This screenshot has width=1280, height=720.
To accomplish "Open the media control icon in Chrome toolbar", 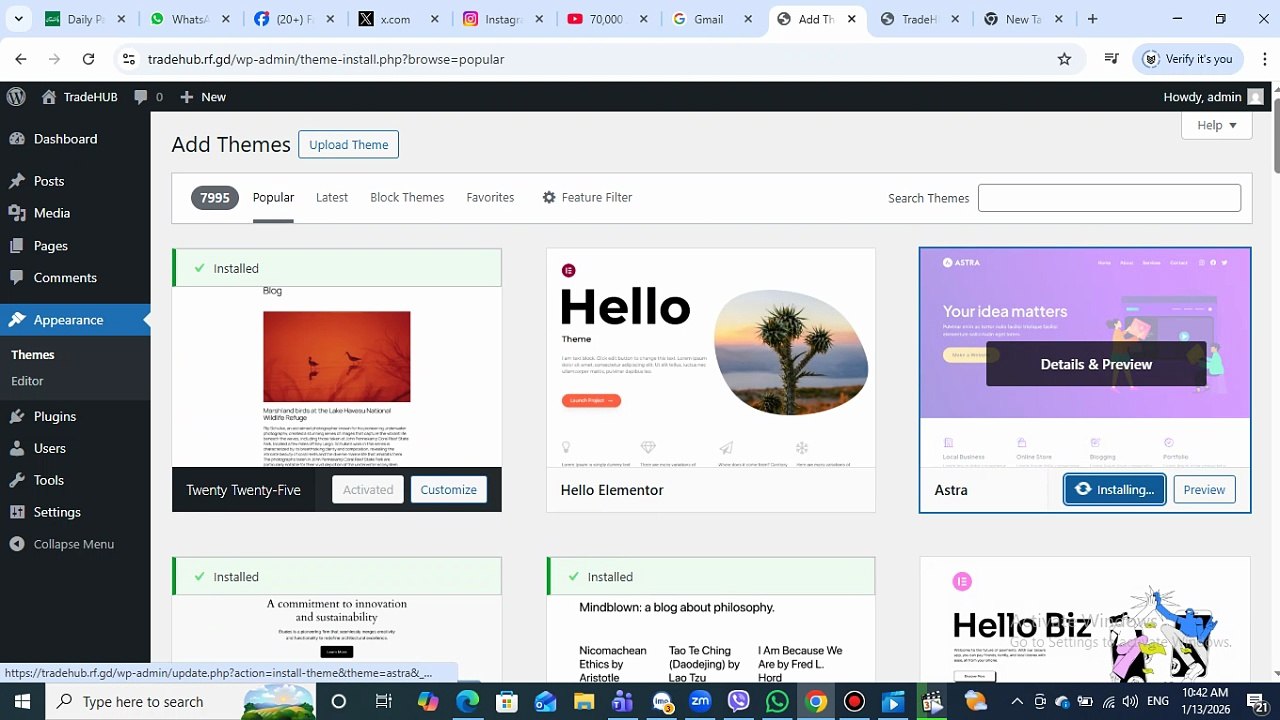I will (1111, 59).
